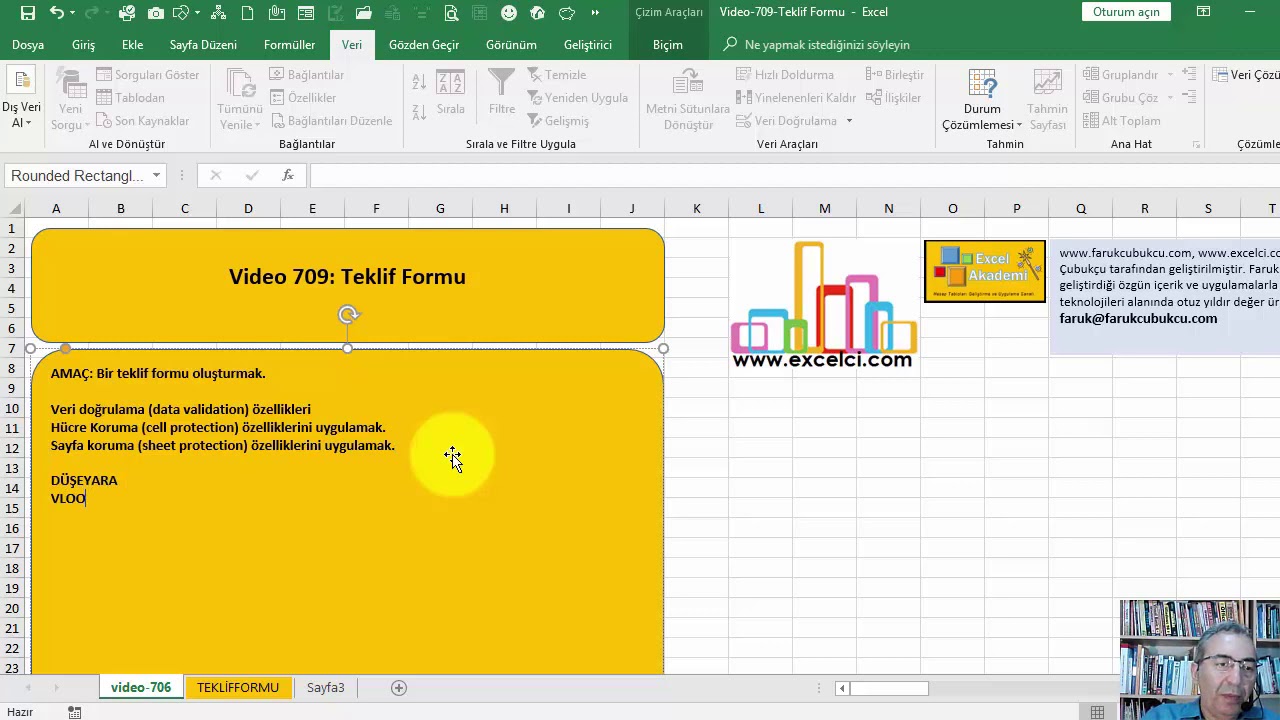Screen dimensions: 1280x720
Task: Open the Durum Çözümlemesi dropdown
Action: point(982,100)
